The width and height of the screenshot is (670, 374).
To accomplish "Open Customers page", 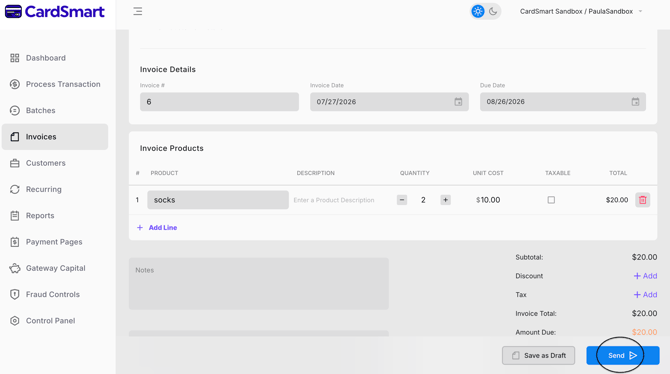I will 46,163.
